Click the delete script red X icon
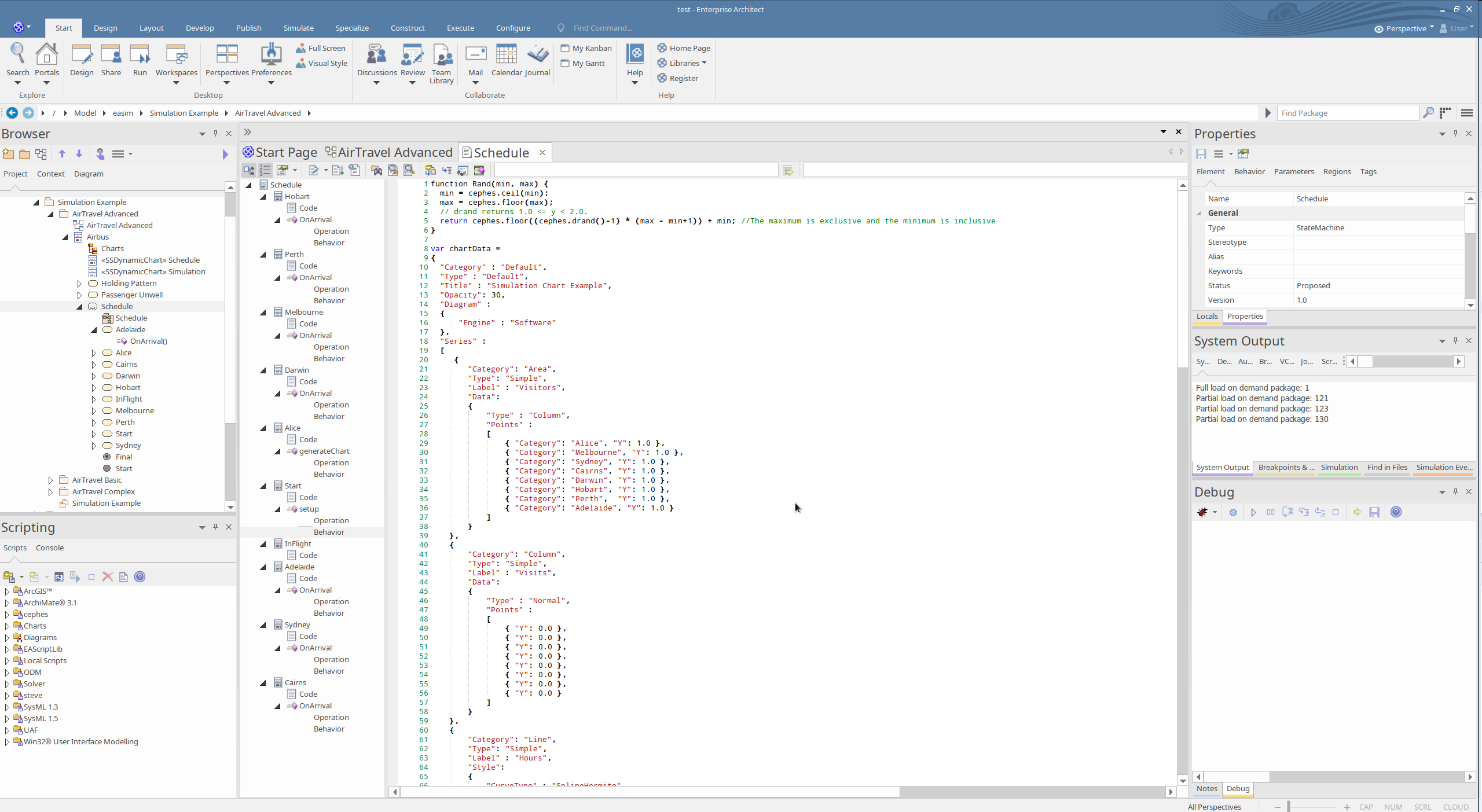The image size is (1482, 812). coord(107,576)
